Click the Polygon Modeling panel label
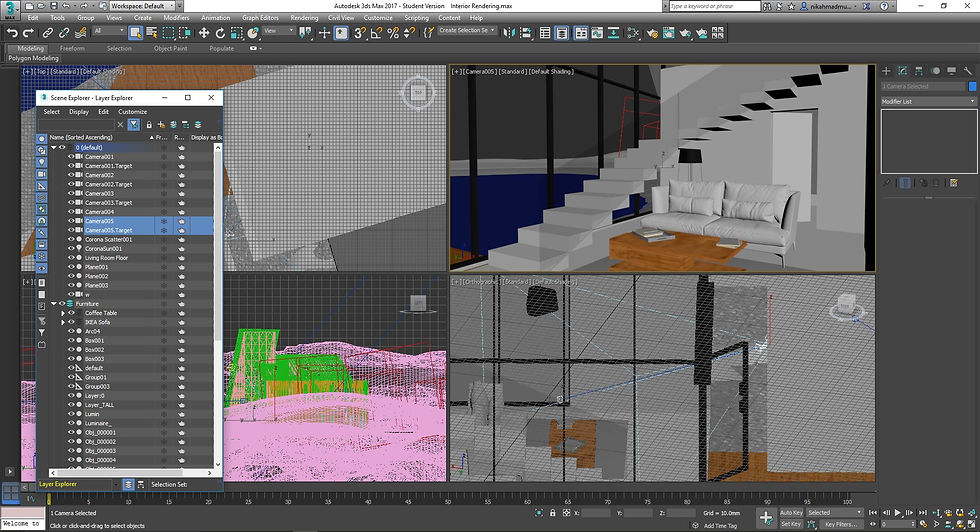This screenshot has height=532, width=980. tap(33, 58)
